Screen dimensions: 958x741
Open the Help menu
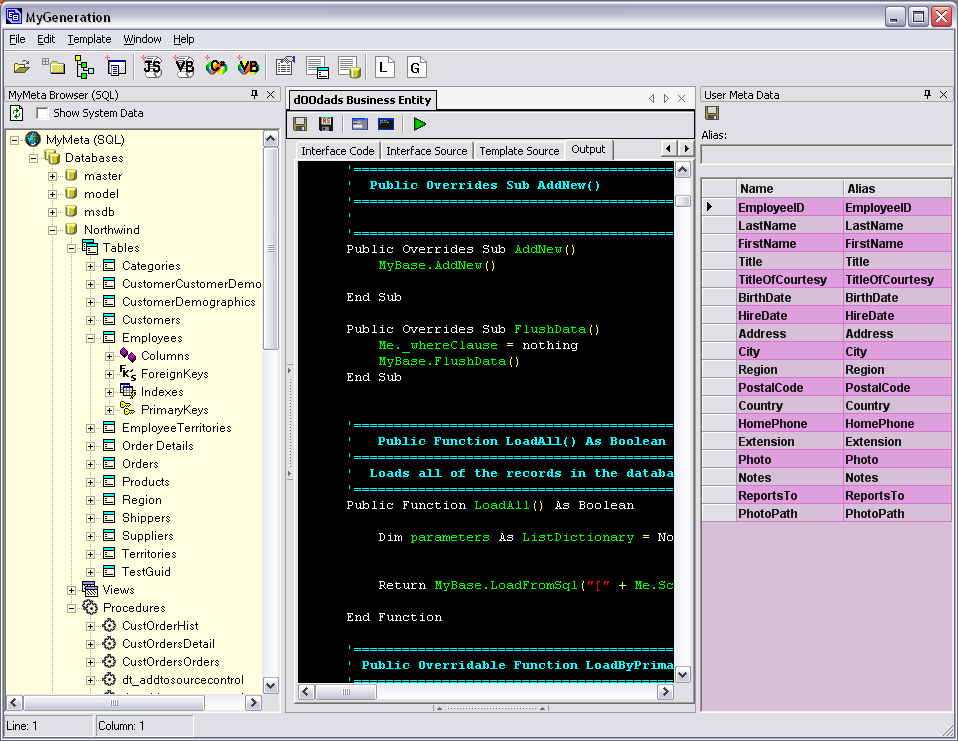(183, 39)
